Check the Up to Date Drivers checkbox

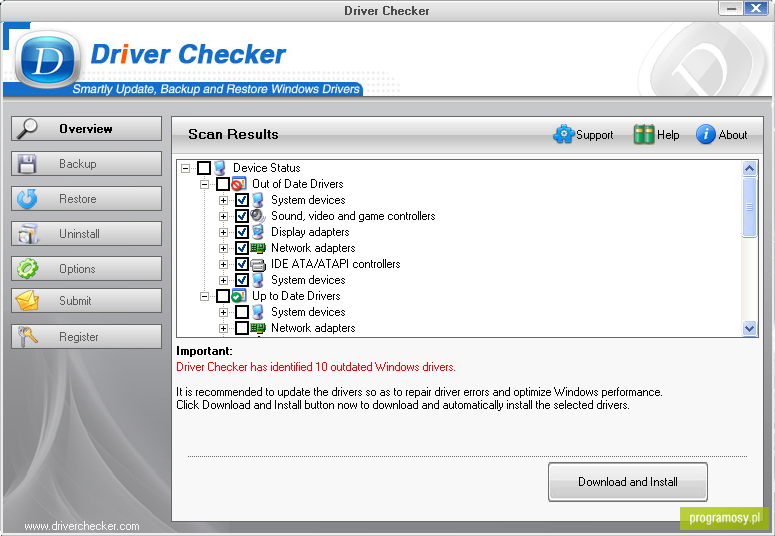223,296
